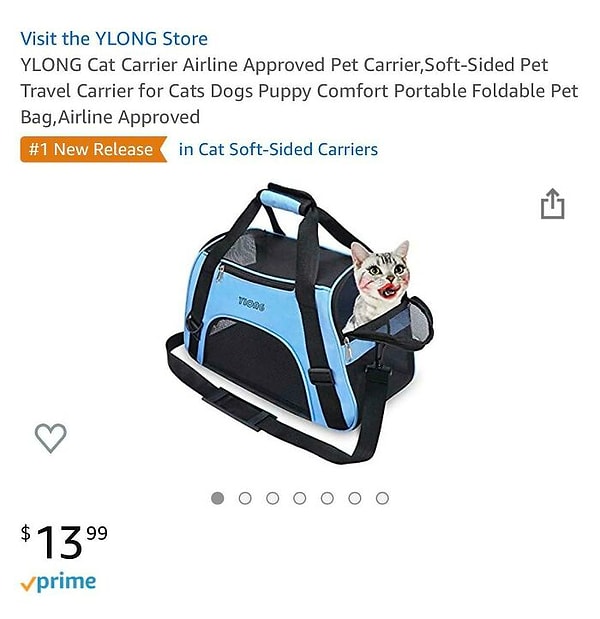Open the YLONG Store link
The image size is (600, 619).
pos(114,39)
